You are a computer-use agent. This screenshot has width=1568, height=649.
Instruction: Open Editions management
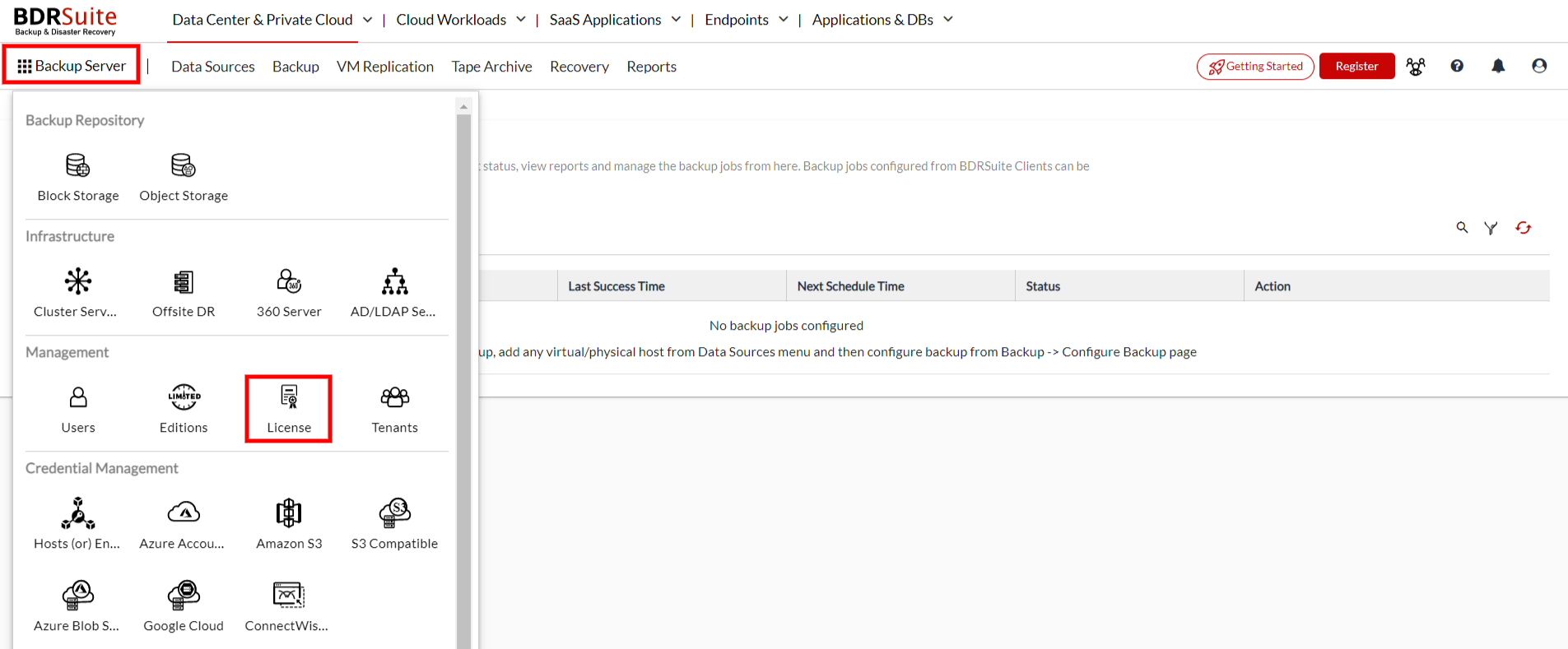[184, 410]
